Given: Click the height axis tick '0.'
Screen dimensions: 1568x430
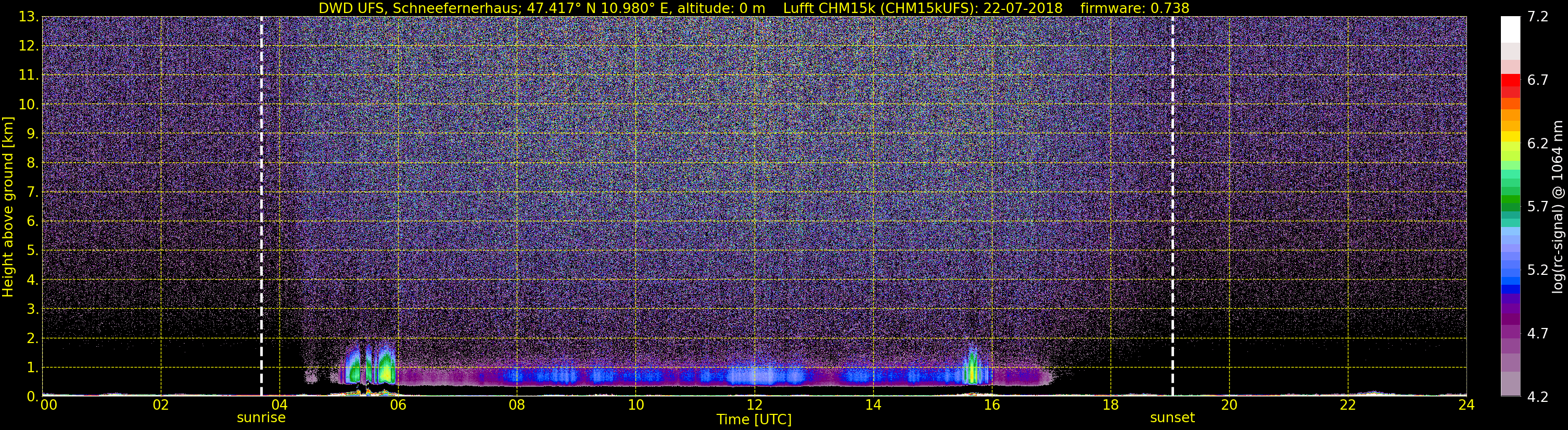Looking at the screenshot, I should point(32,397).
